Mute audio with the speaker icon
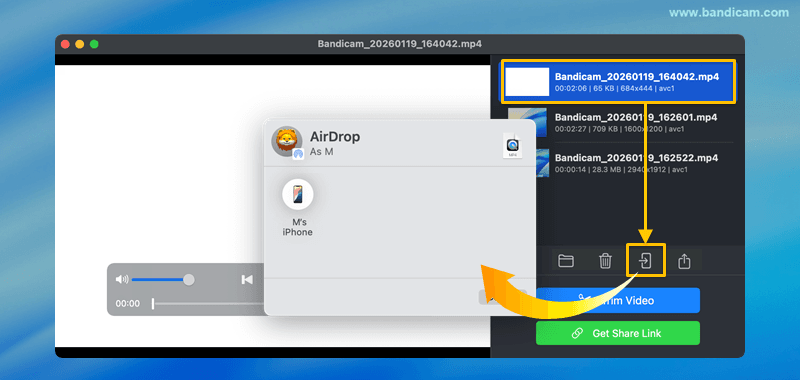The image size is (800, 380). click(x=122, y=279)
